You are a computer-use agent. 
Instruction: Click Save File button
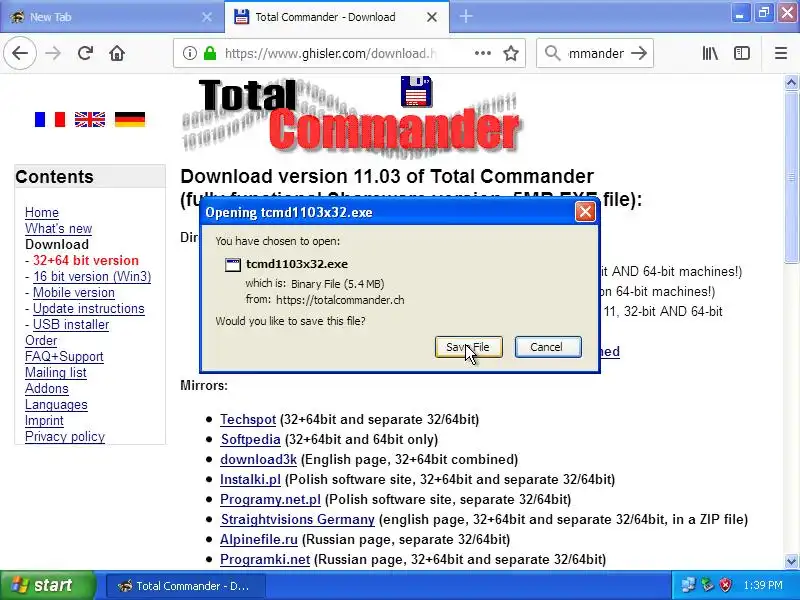click(x=468, y=347)
